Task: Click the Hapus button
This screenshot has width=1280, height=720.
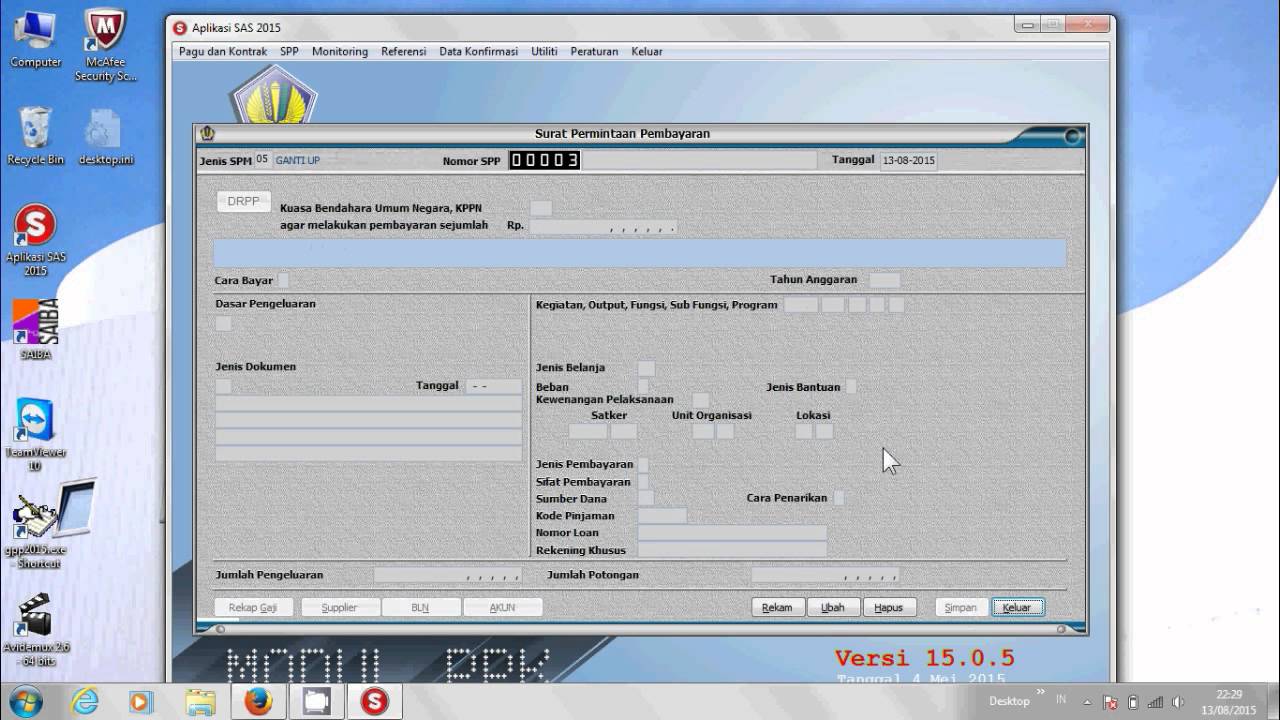Action: pyautogui.click(x=889, y=607)
